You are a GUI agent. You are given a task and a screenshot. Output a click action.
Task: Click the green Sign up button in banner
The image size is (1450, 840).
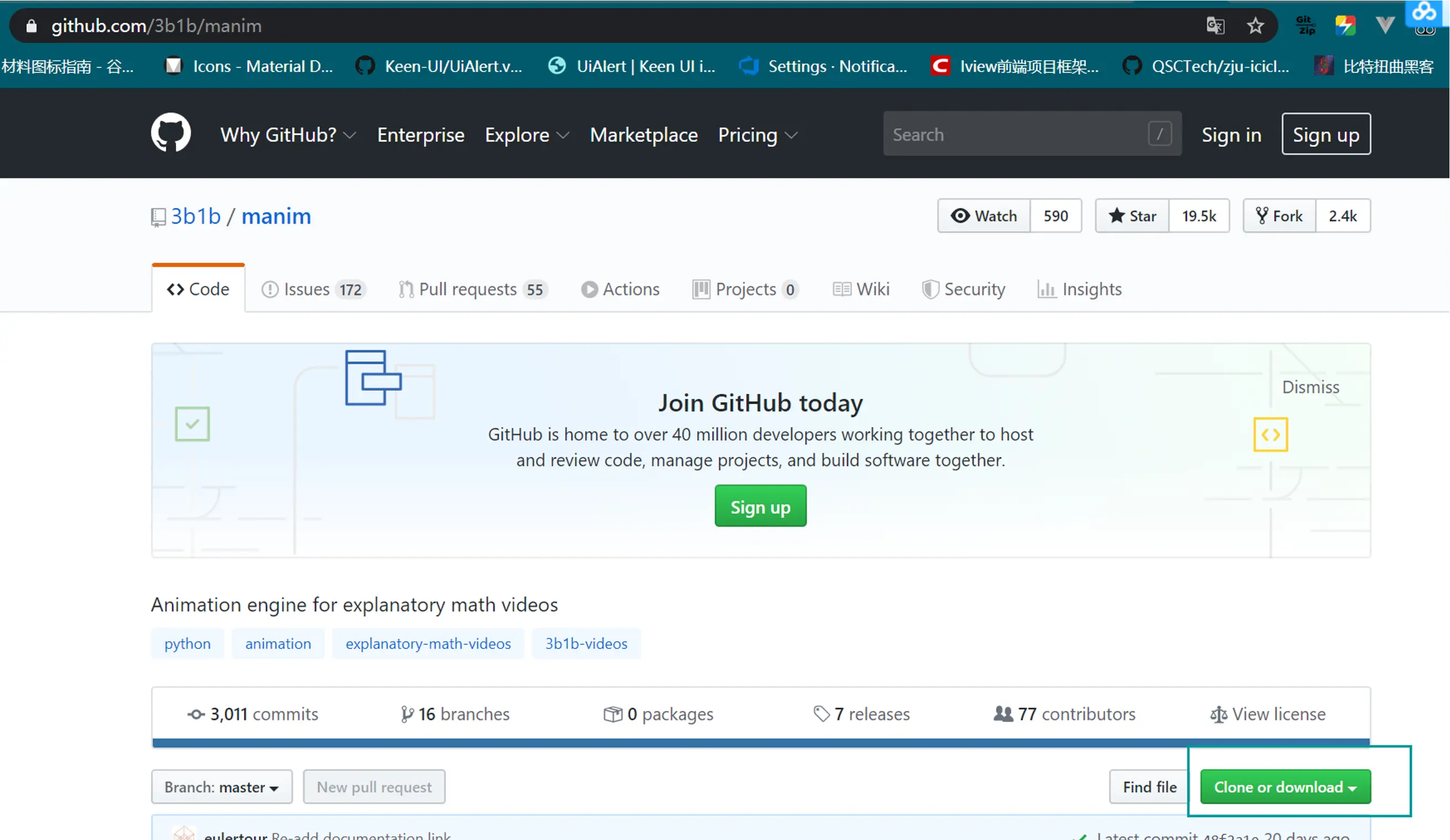coord(760,507)
